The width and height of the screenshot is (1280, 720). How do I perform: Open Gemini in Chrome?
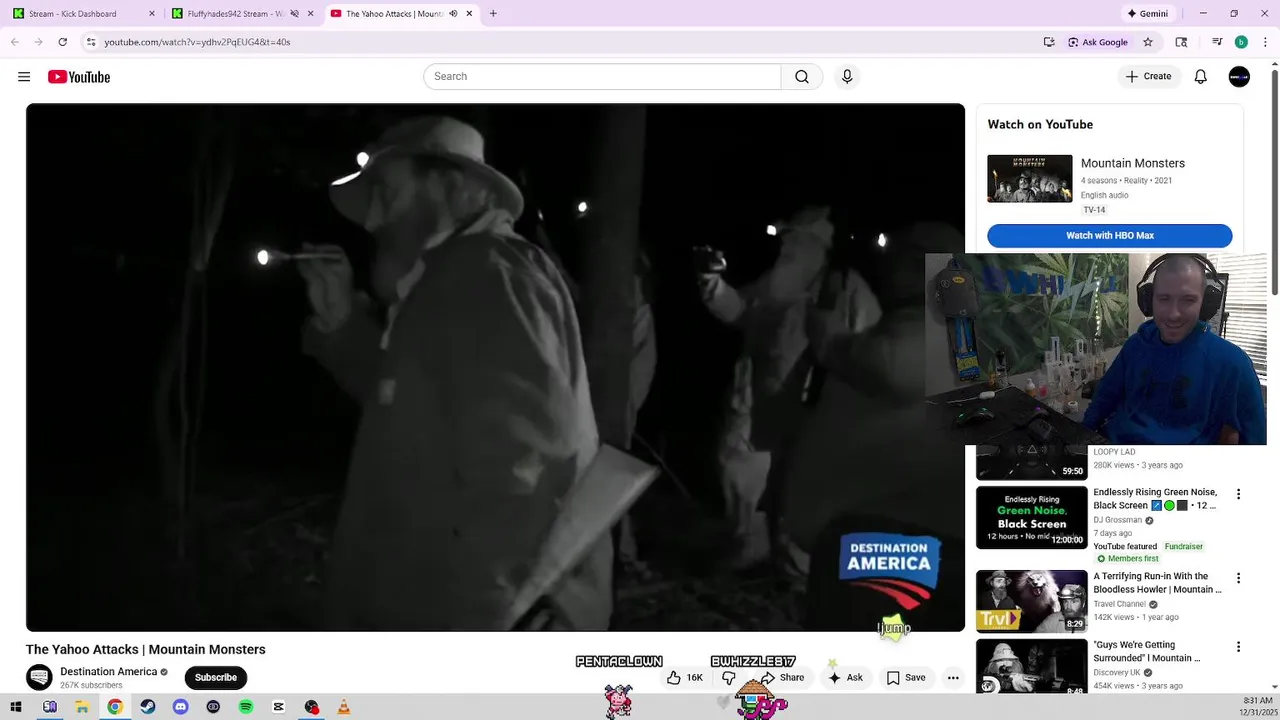click(x=1148, y=14)
